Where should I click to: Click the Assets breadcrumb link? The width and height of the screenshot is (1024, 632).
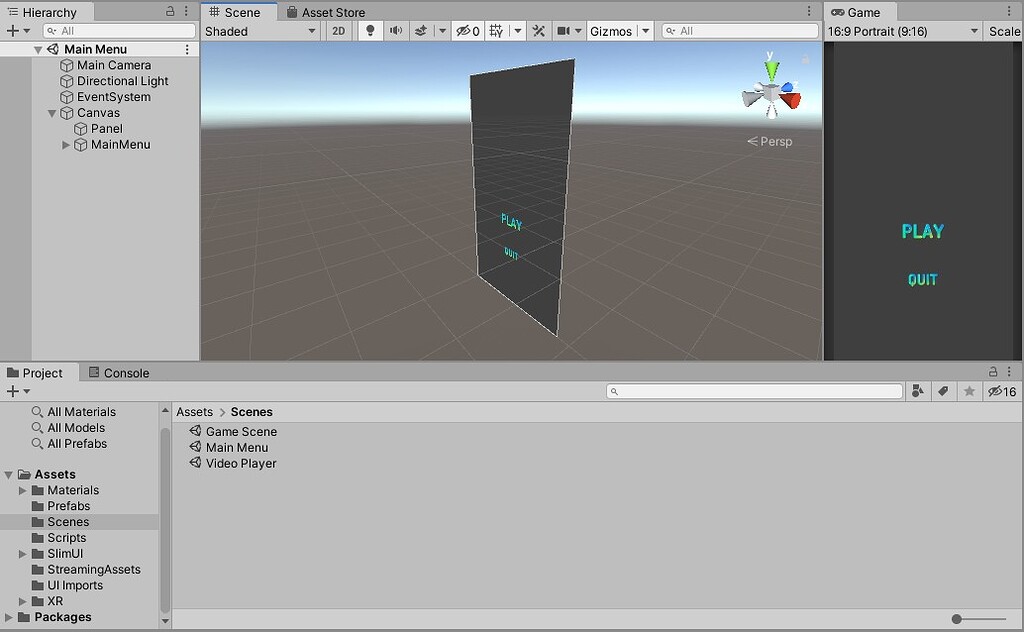194,411
